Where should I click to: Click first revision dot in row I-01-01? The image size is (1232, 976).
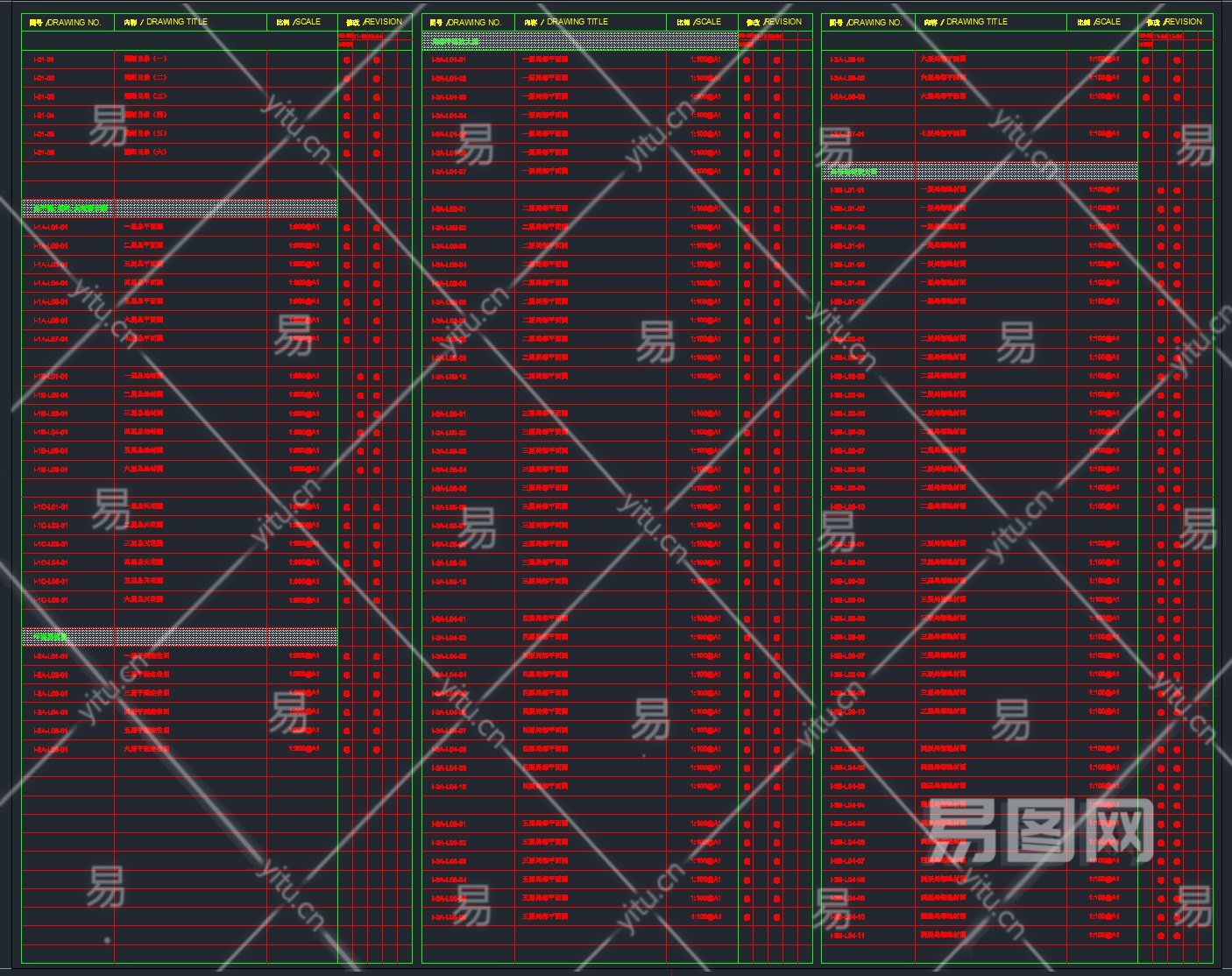347,60
